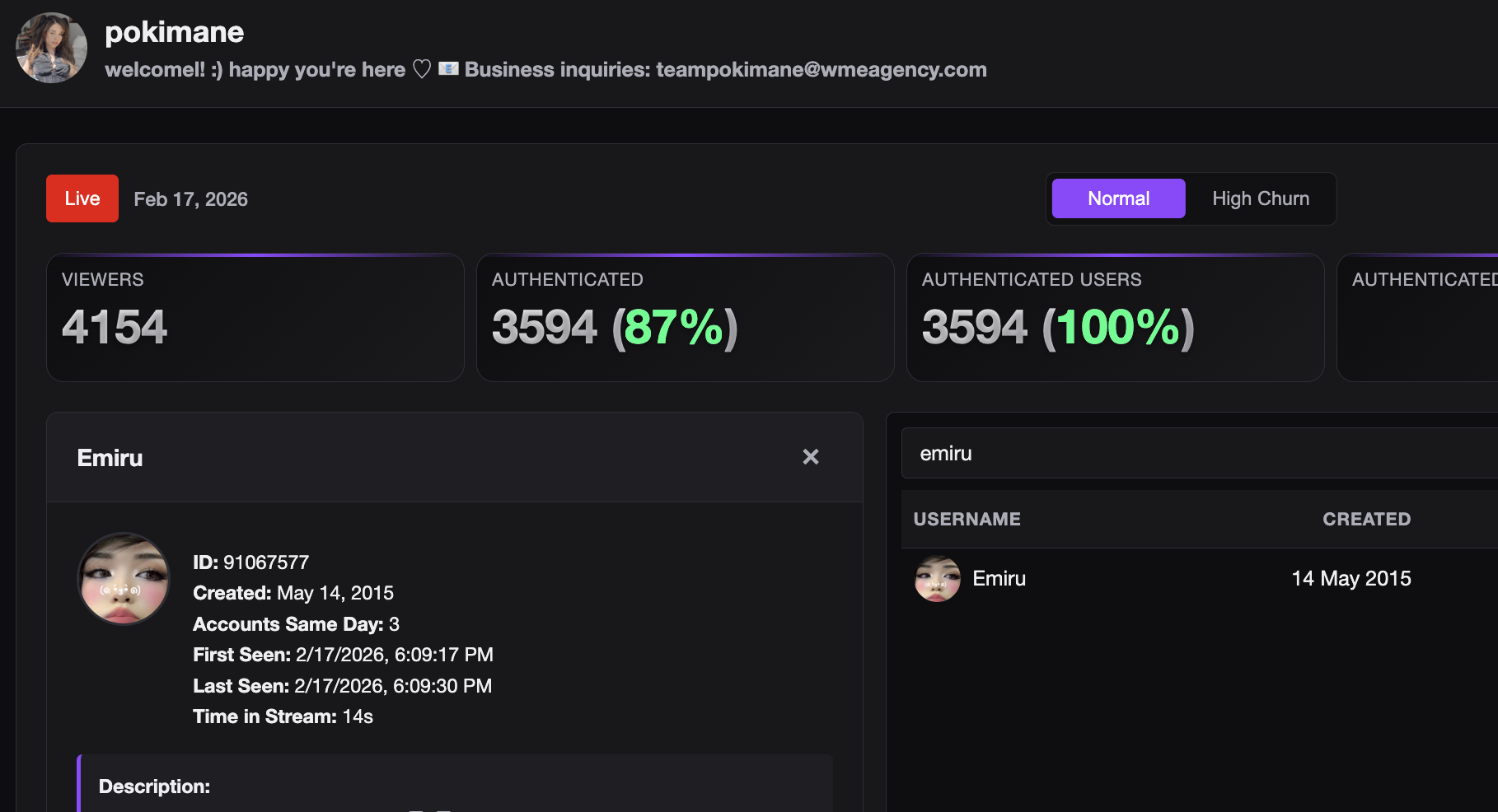The height and width of the screenshot is (812, 1498).
Task: Click the envelope emoji in channel description
Action: 448,68
